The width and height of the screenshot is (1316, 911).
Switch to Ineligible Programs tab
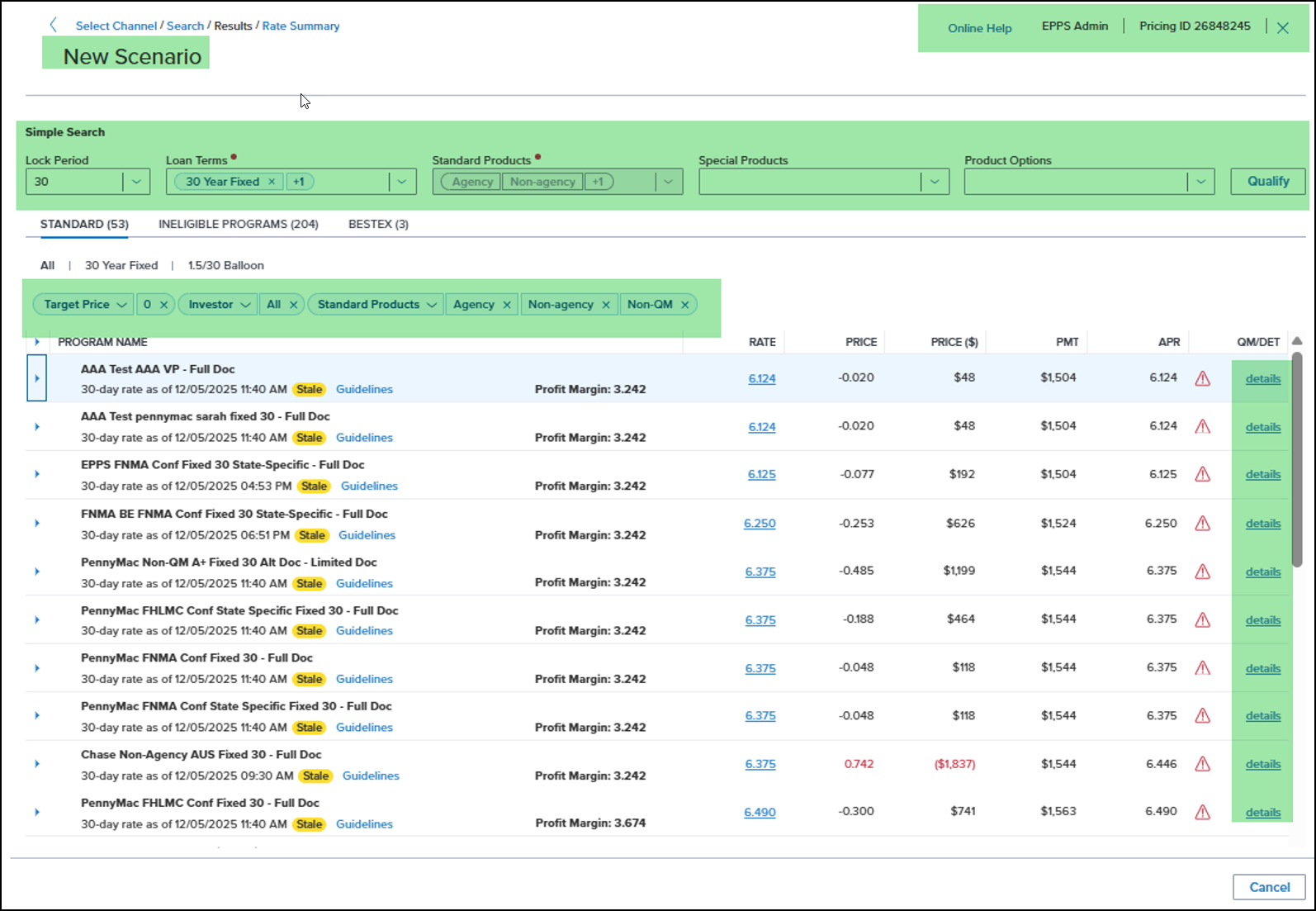239,224
